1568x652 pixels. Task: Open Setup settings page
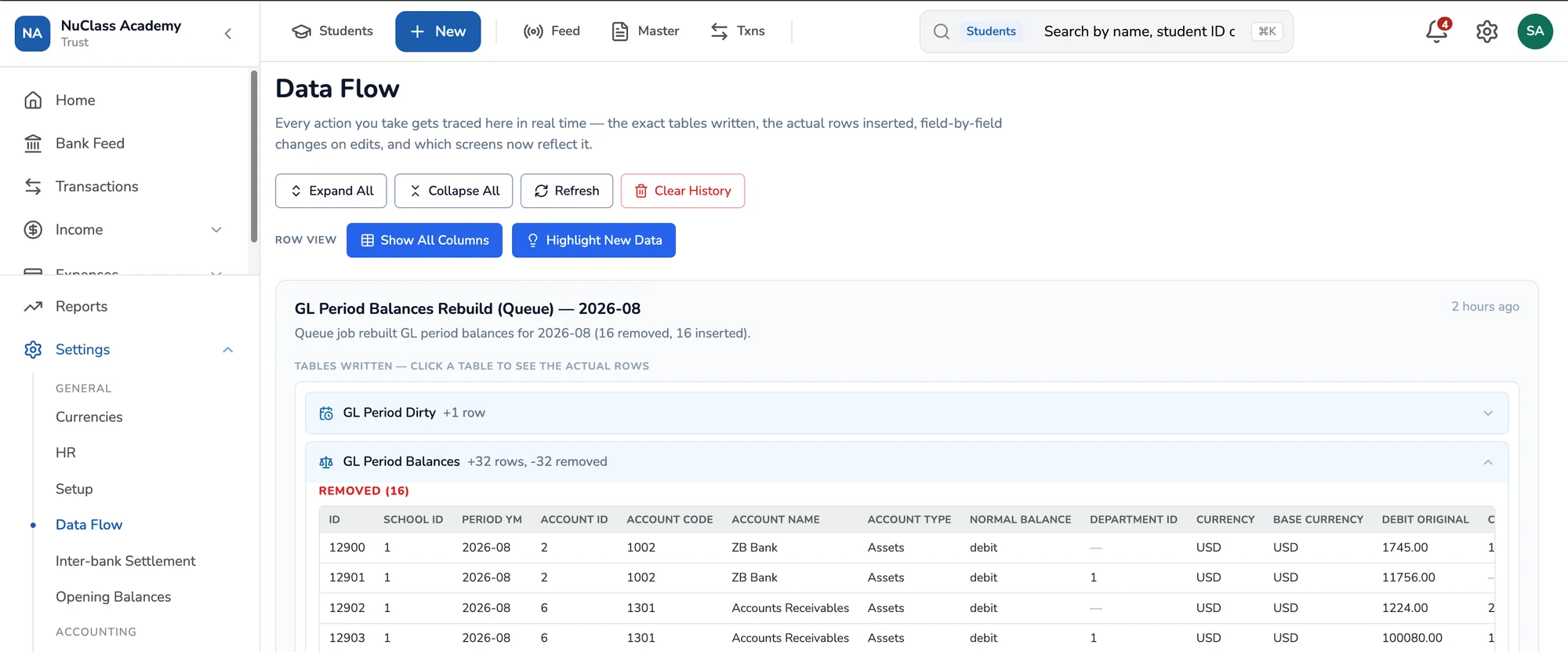coord(74,489)
